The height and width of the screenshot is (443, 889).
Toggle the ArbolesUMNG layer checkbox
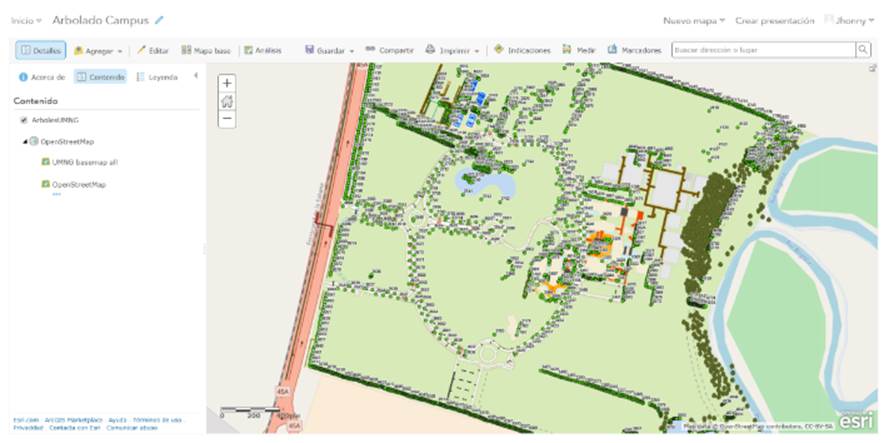coord(24,120)
